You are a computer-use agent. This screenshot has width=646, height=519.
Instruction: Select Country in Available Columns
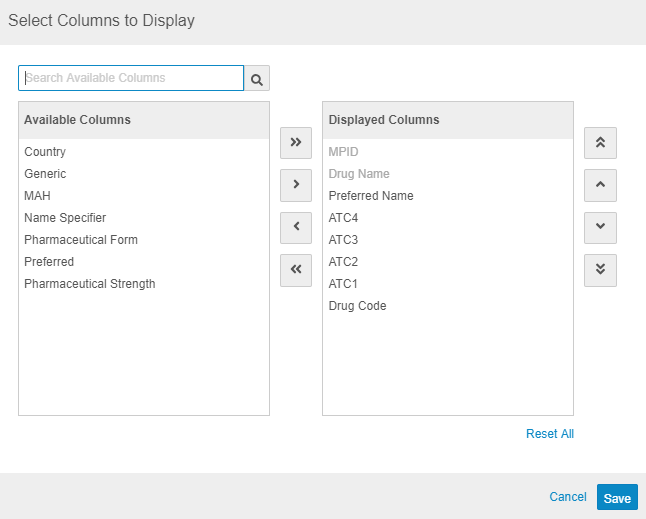45,152
